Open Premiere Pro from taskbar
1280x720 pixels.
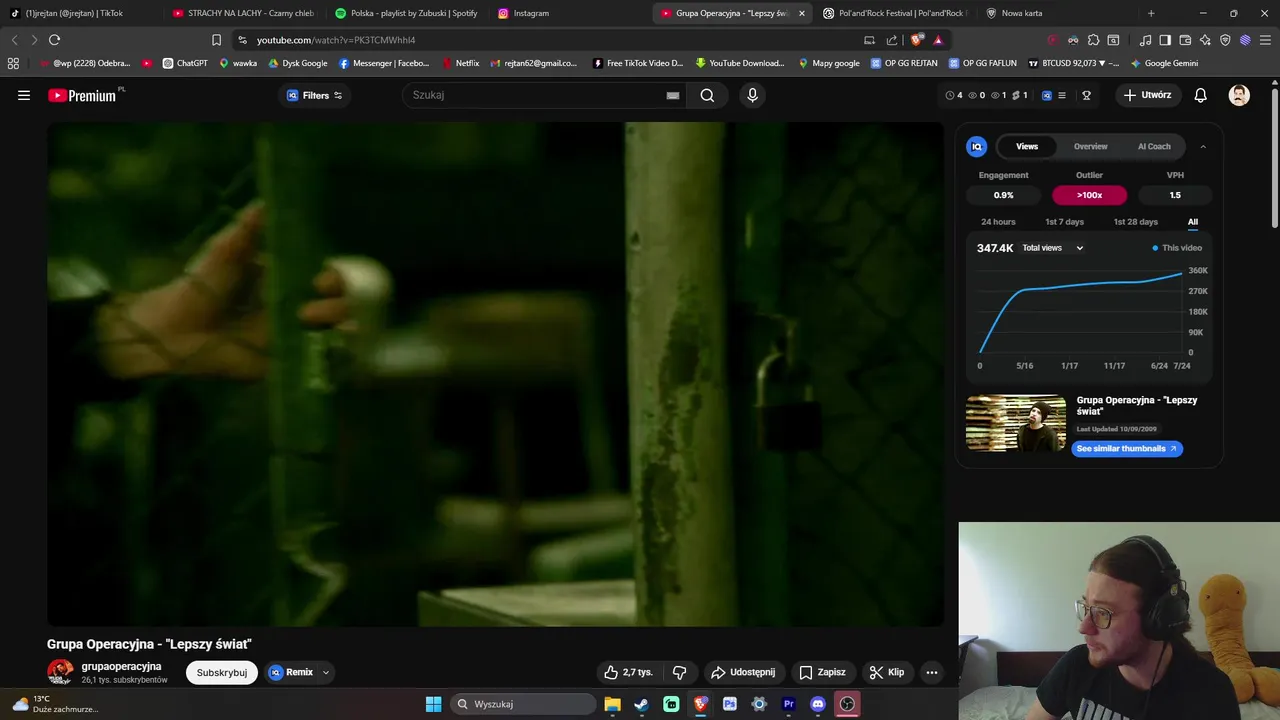coord(789,704)
